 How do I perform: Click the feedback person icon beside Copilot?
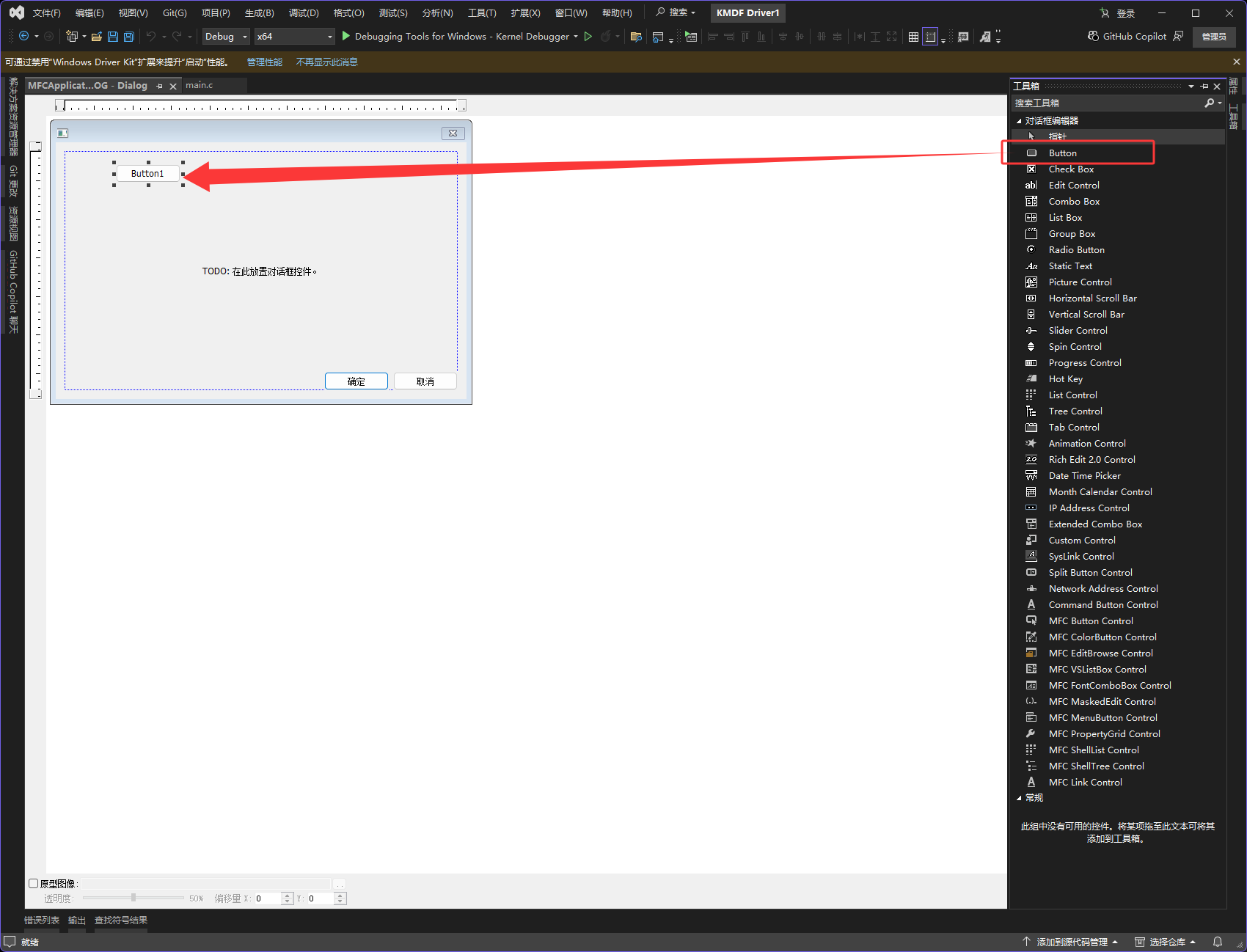click(x=1178, y=36)
